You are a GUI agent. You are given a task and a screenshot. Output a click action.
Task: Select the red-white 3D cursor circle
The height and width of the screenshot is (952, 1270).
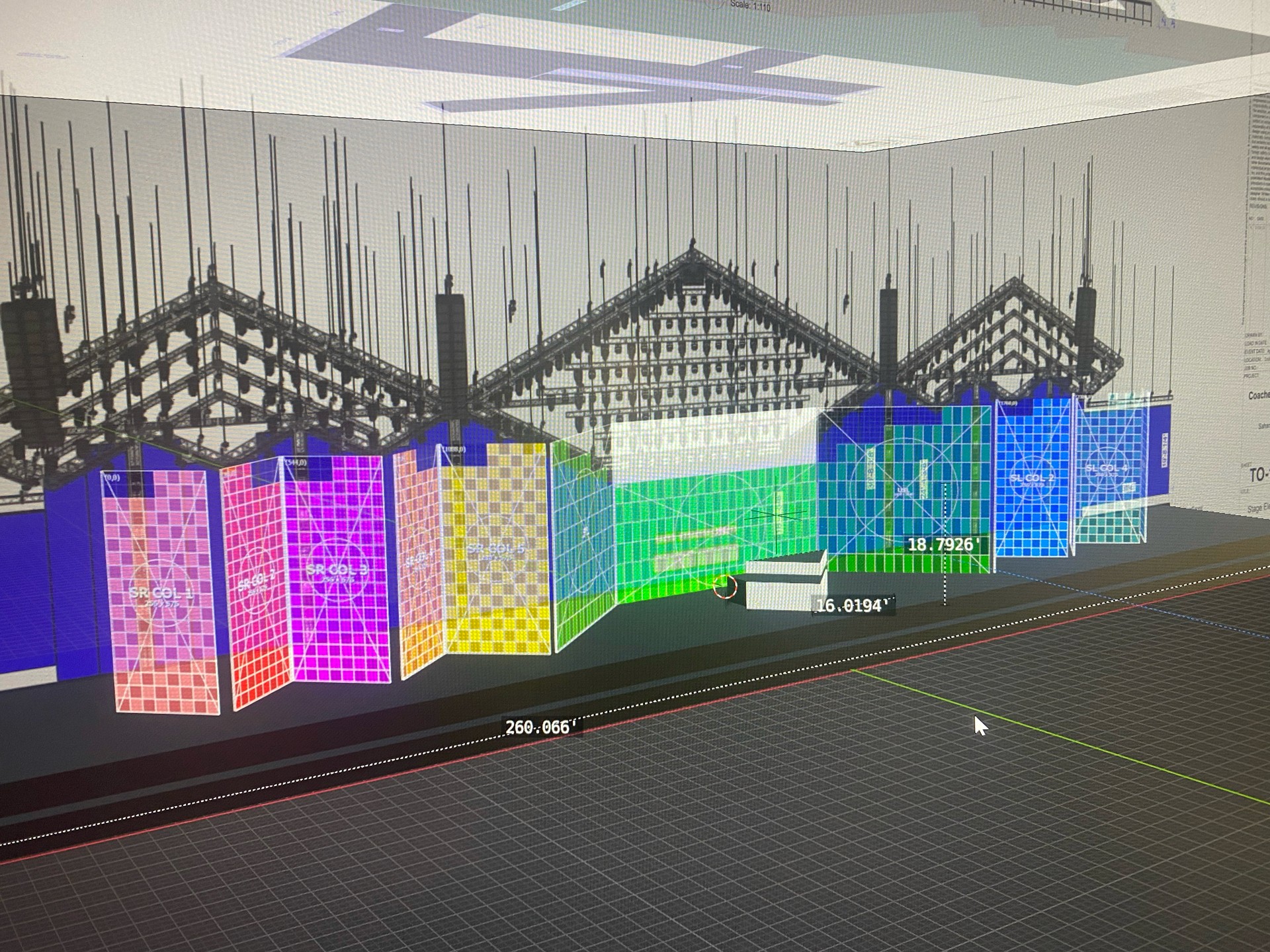click(x=725, y=586)
